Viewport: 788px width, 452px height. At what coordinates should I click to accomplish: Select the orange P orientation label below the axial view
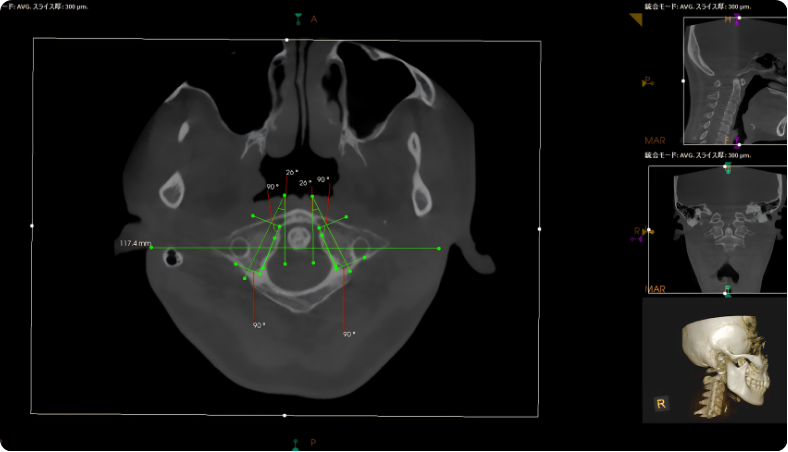(313, 443)
